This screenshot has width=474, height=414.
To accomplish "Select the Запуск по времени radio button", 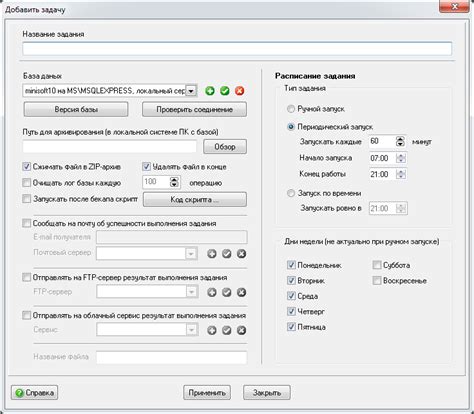I will [x=291, y=193].
